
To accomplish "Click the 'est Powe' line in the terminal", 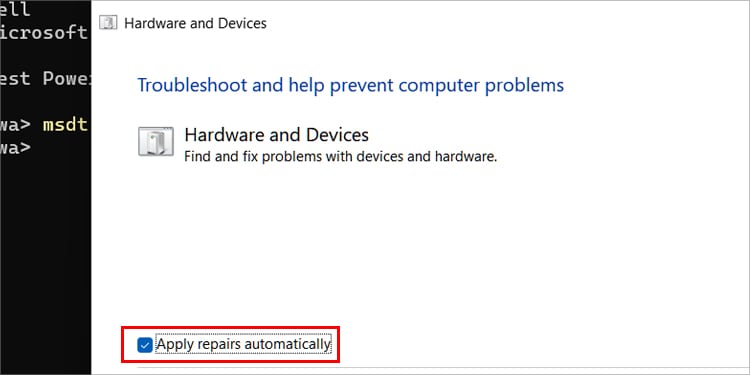I will coord(45,78).
